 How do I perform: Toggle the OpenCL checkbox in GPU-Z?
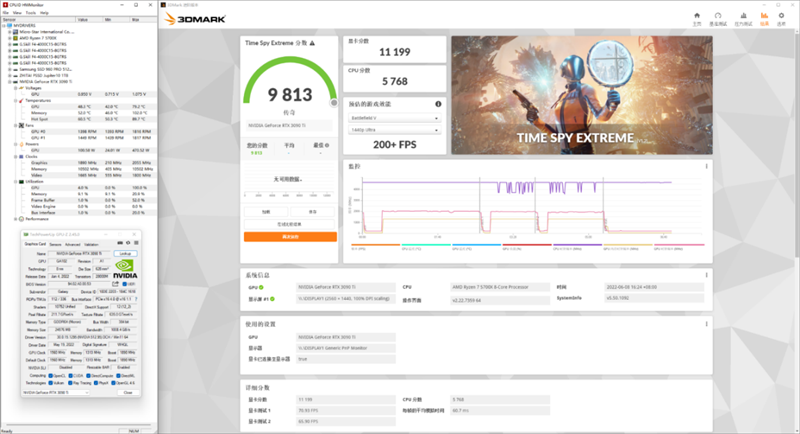pos(51,376)
